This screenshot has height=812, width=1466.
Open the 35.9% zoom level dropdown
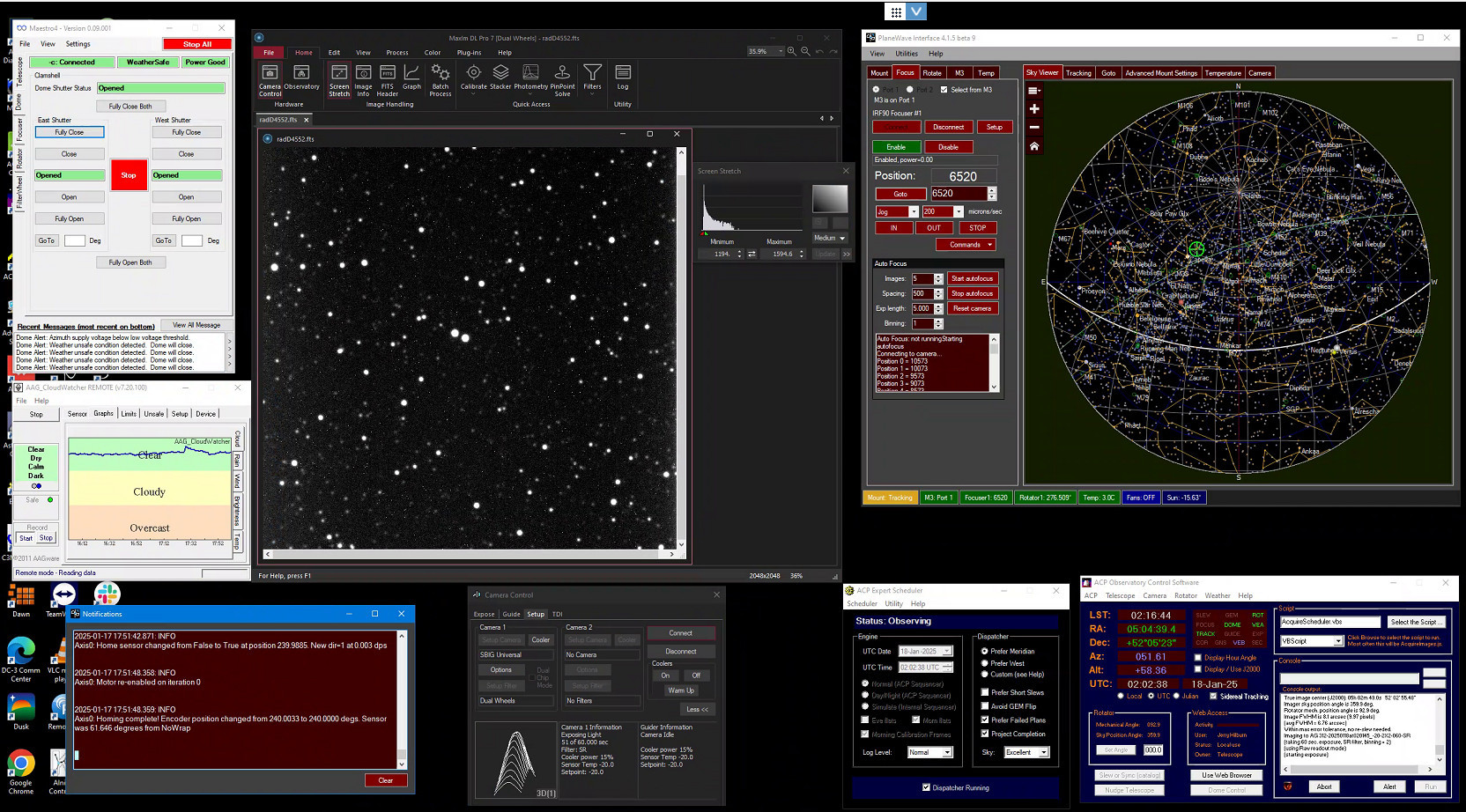[x=781, y=51]
